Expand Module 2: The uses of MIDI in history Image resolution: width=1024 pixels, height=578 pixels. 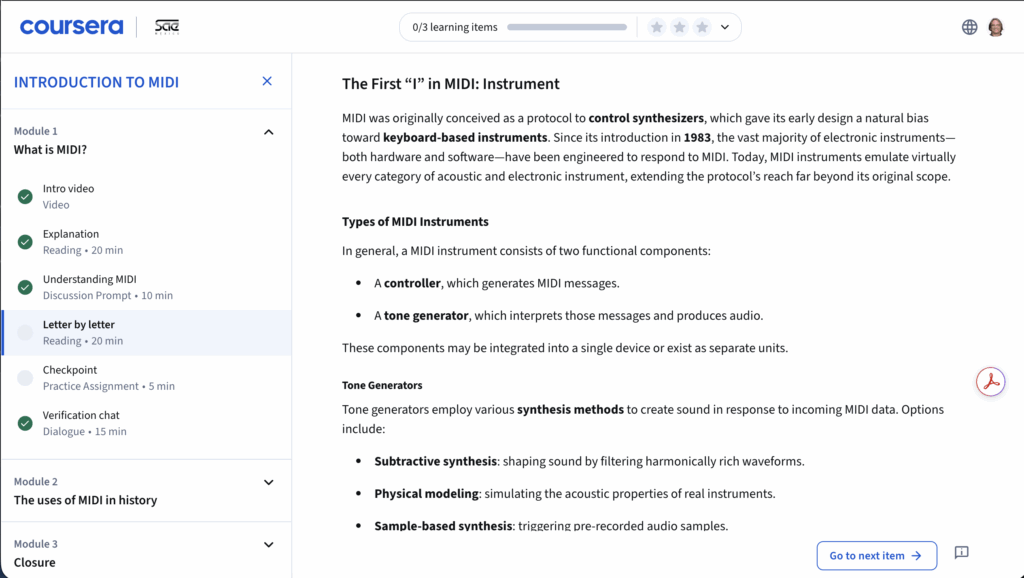pos(268,481)
